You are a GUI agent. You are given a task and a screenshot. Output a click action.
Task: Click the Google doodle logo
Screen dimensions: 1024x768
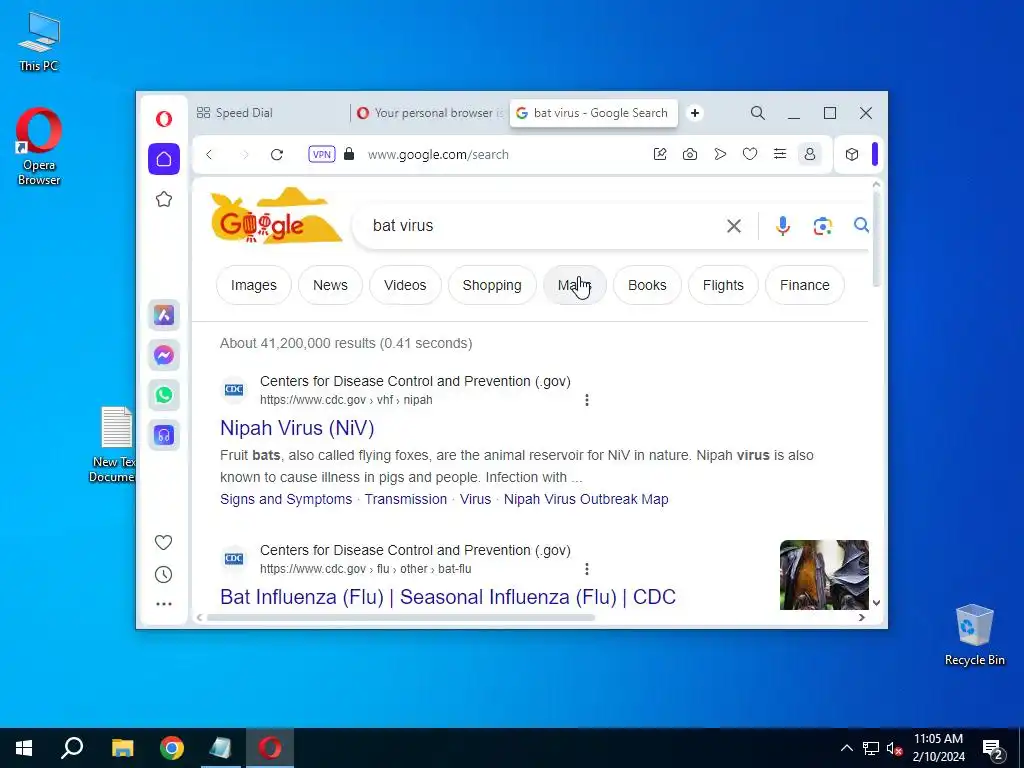pos(276,217)
